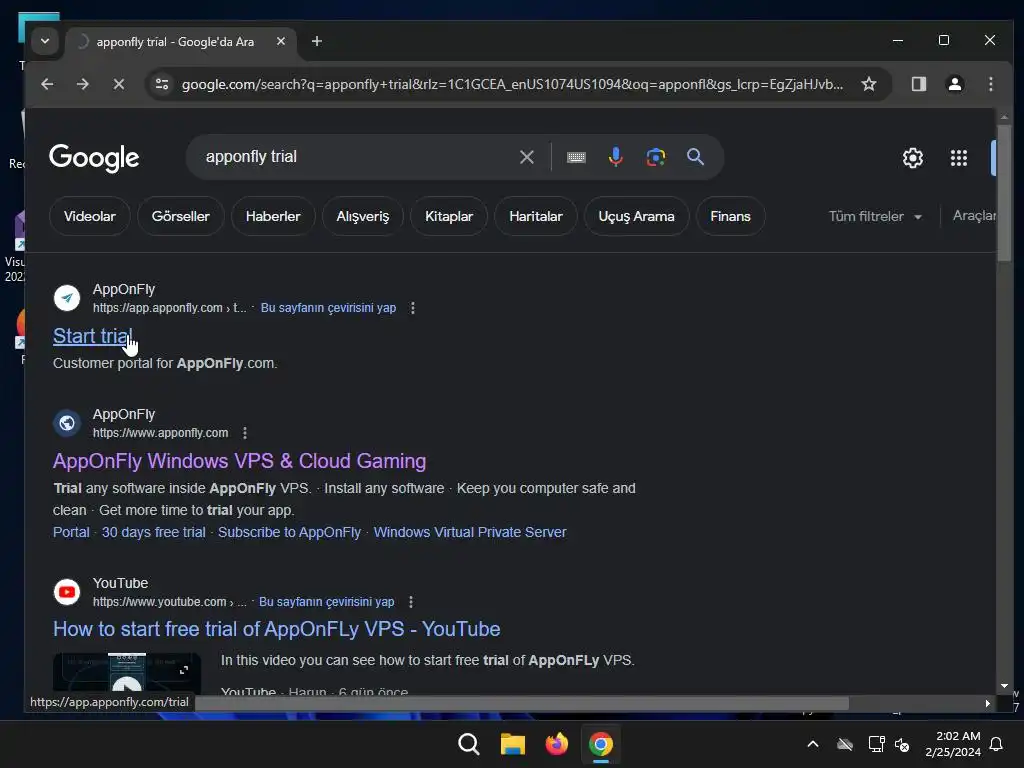The image size is (1024, 768).
Task: Search by image with Google Lens
Action: pos(656,157)
